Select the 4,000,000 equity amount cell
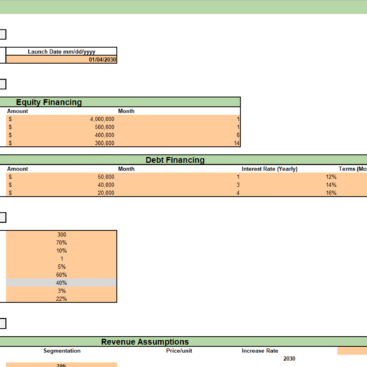Screen dimensions: 367x367 click(61, 119)
